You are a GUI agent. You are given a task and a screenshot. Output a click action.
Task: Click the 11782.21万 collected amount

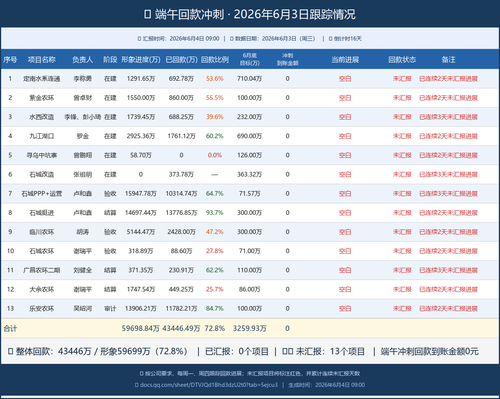[x=181, y=309]
